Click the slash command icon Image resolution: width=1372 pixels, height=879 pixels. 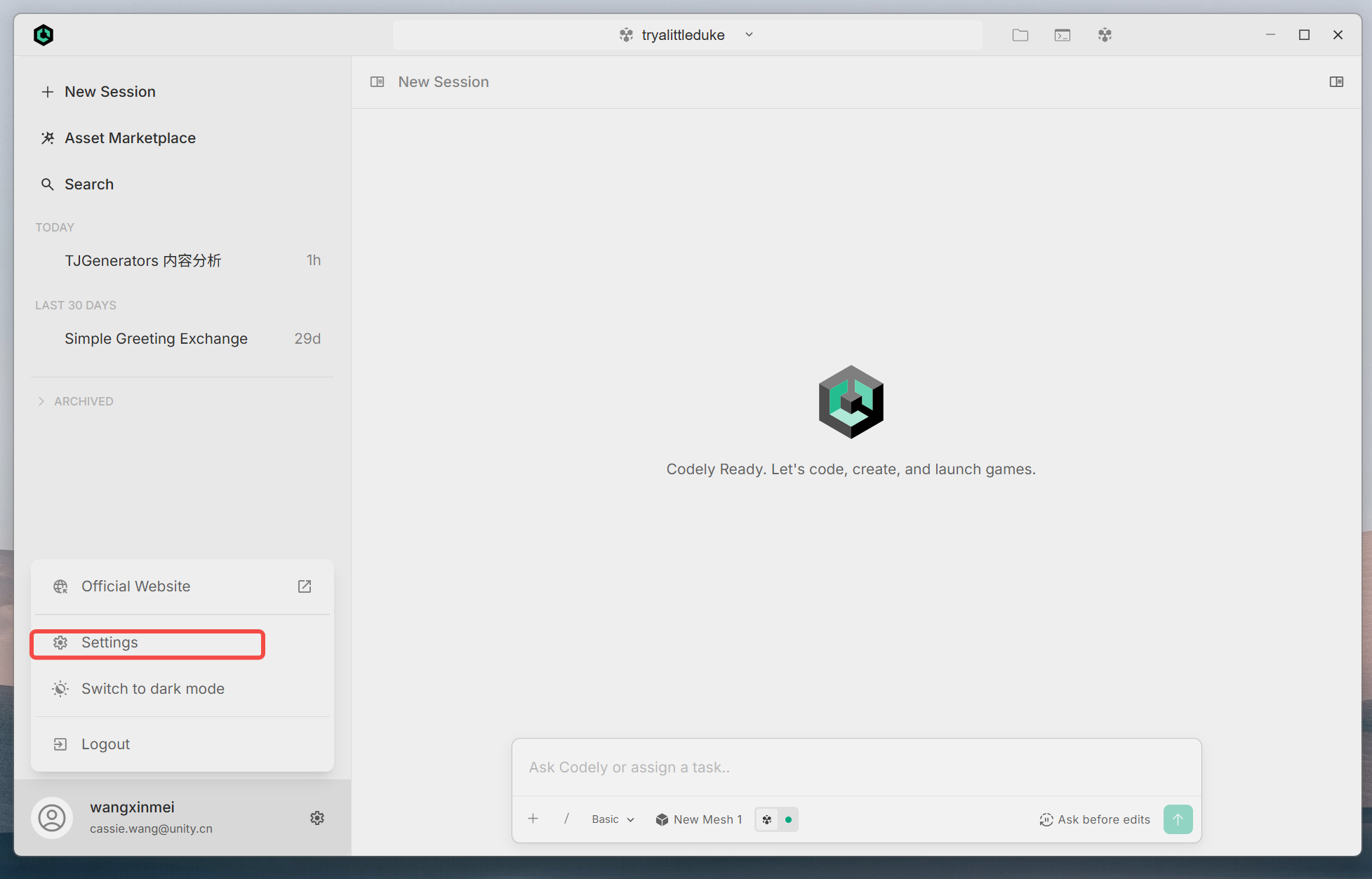tap(566, 819)
